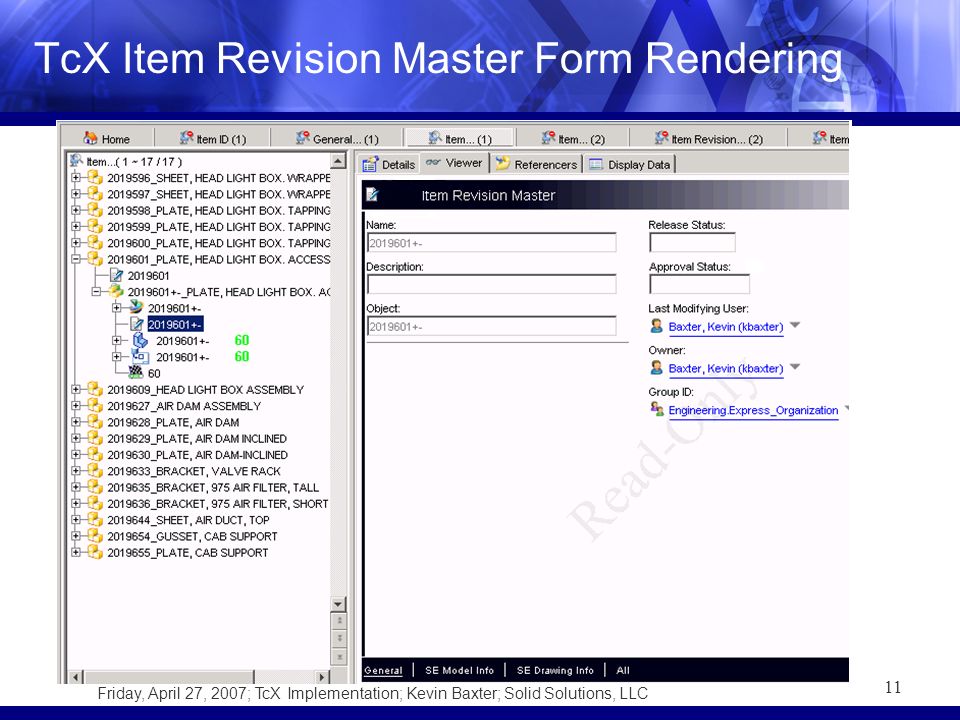Click the Description input field
This screenshot has height=720, width=960.
(492, 284)
